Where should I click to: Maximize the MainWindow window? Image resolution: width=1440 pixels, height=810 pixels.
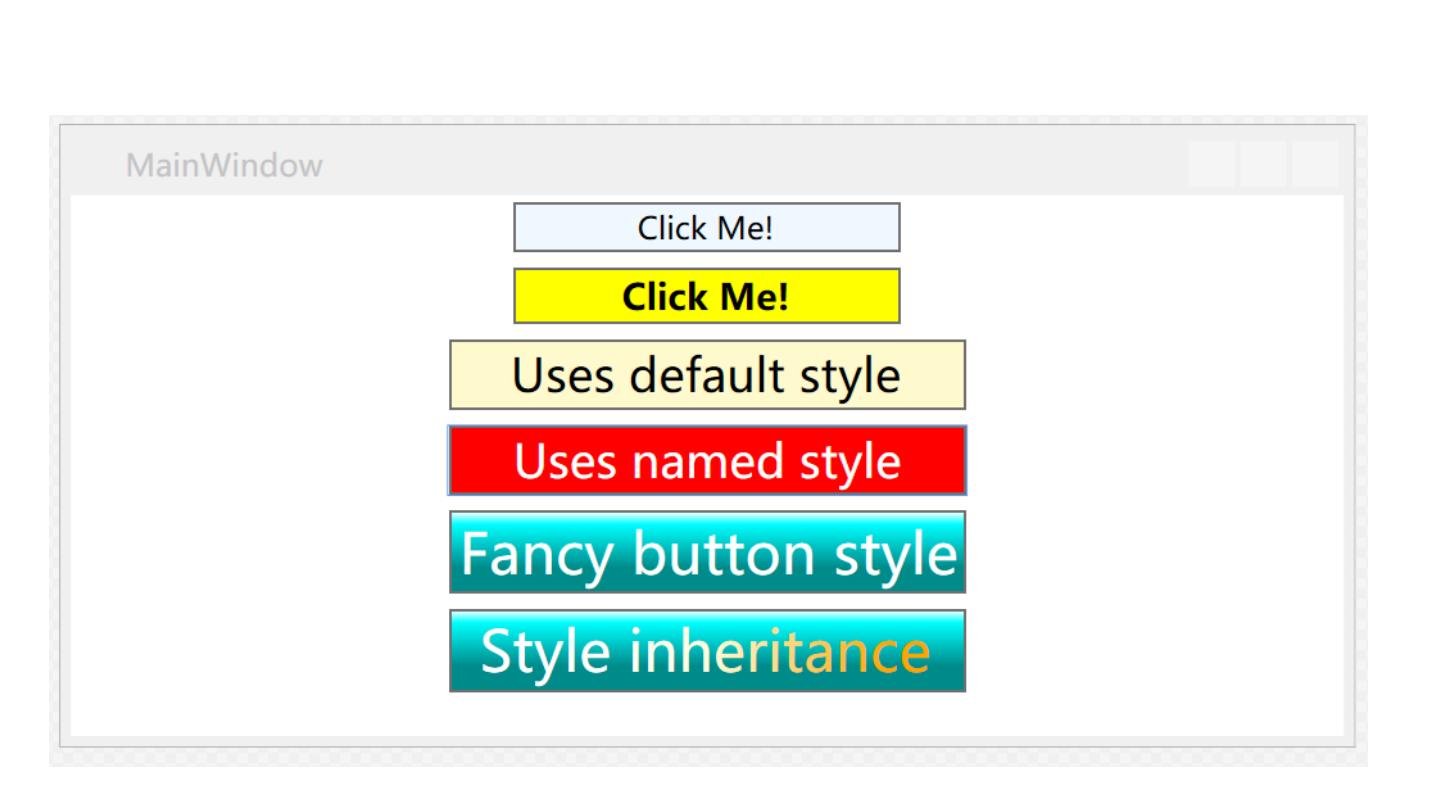coord(1263,165)
